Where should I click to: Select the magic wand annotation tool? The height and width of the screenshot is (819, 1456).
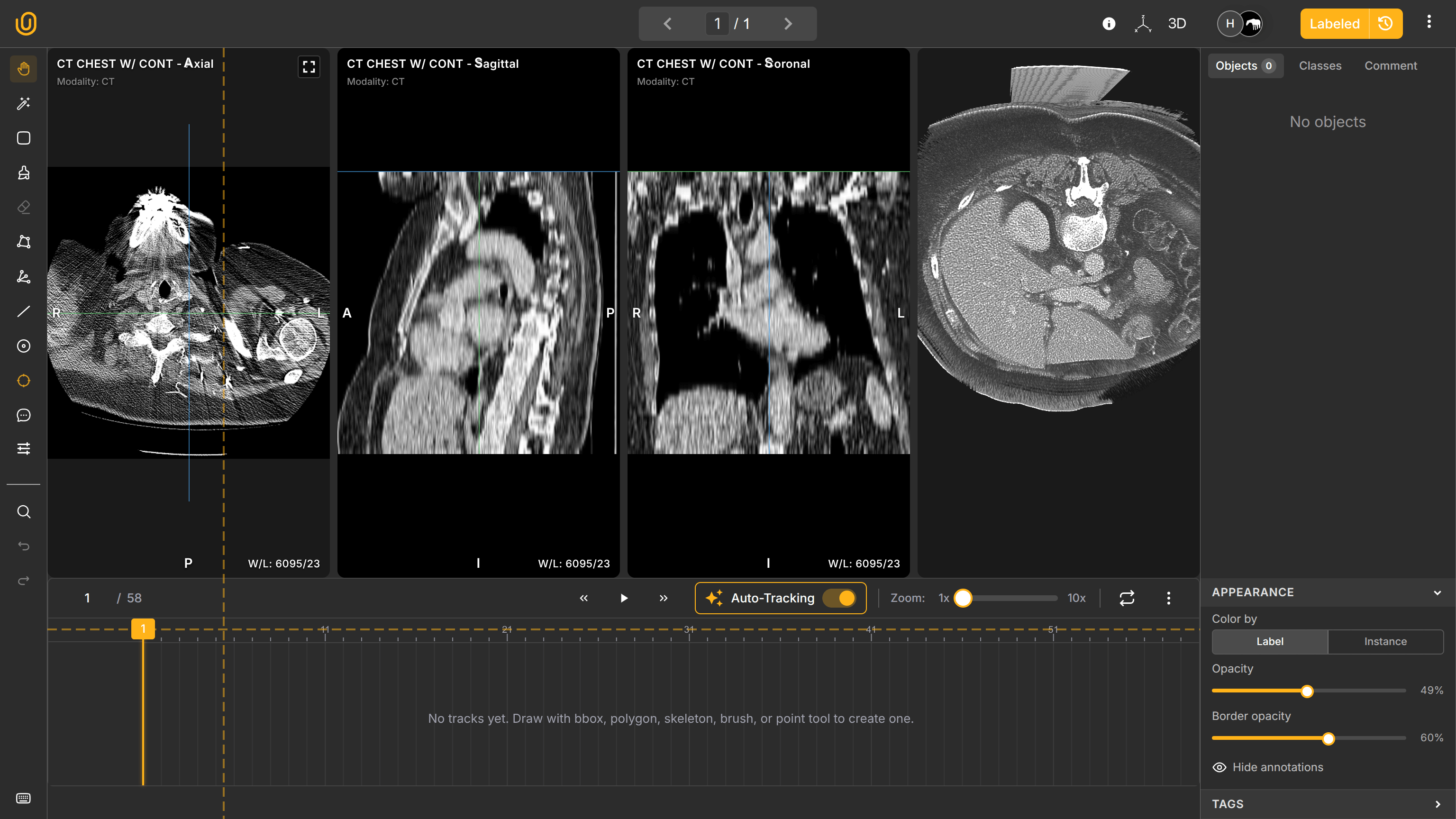click(x=23, y=103)
